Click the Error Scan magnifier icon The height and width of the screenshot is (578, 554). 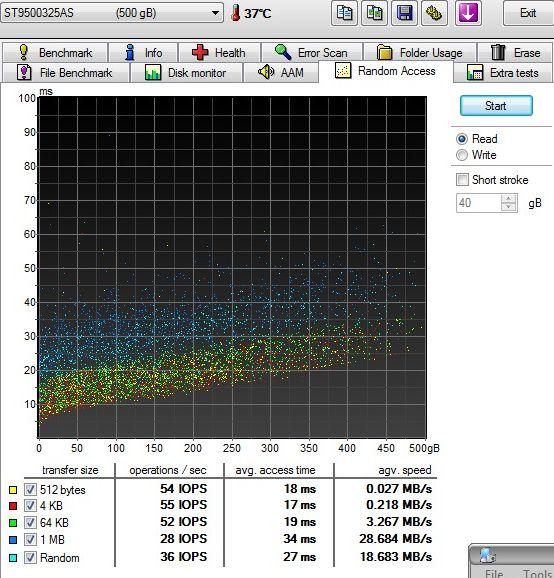point(283,52)
